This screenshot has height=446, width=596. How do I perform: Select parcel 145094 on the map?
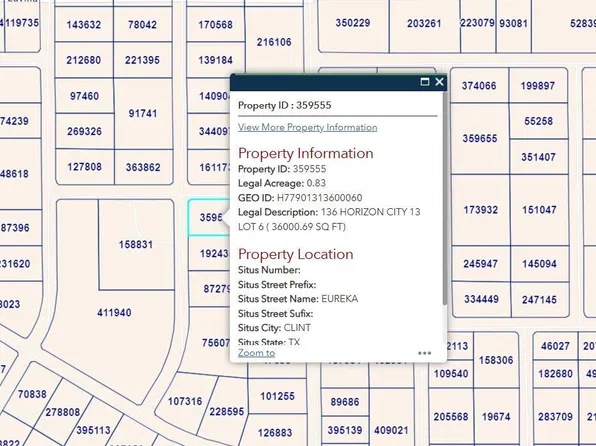point(539,264)
